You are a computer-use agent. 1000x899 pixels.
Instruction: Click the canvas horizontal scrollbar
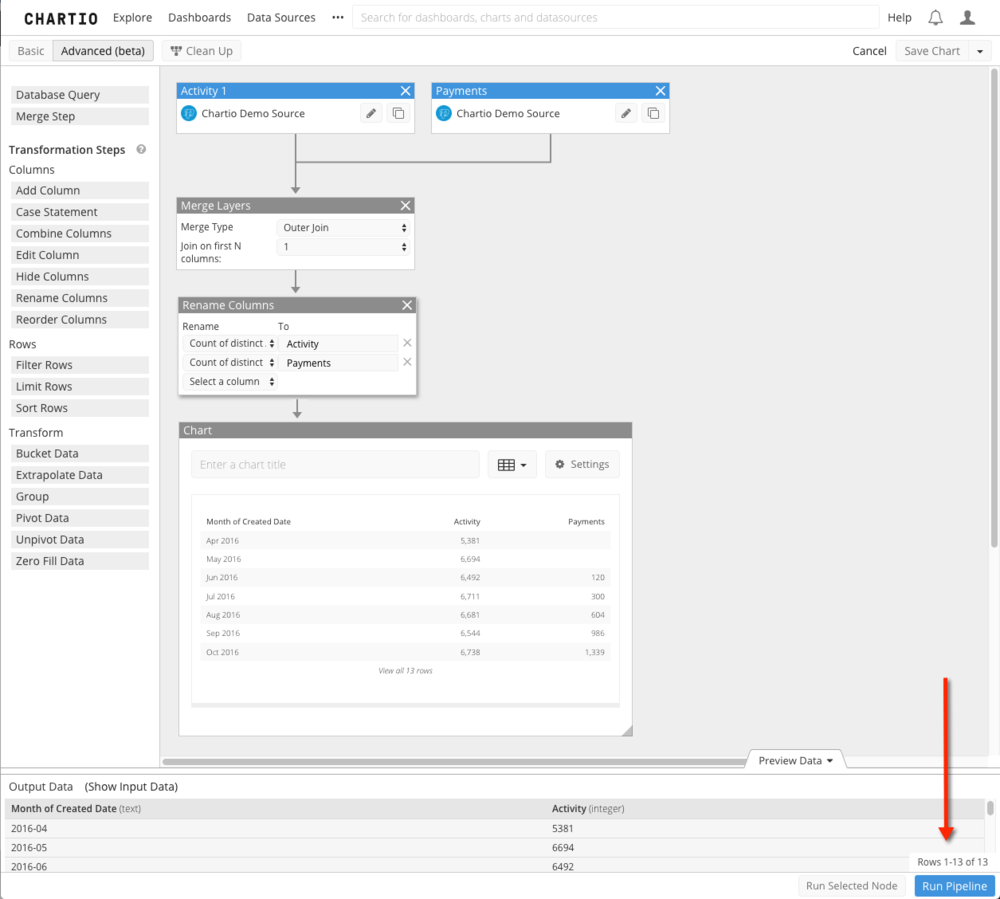[453, 761]
